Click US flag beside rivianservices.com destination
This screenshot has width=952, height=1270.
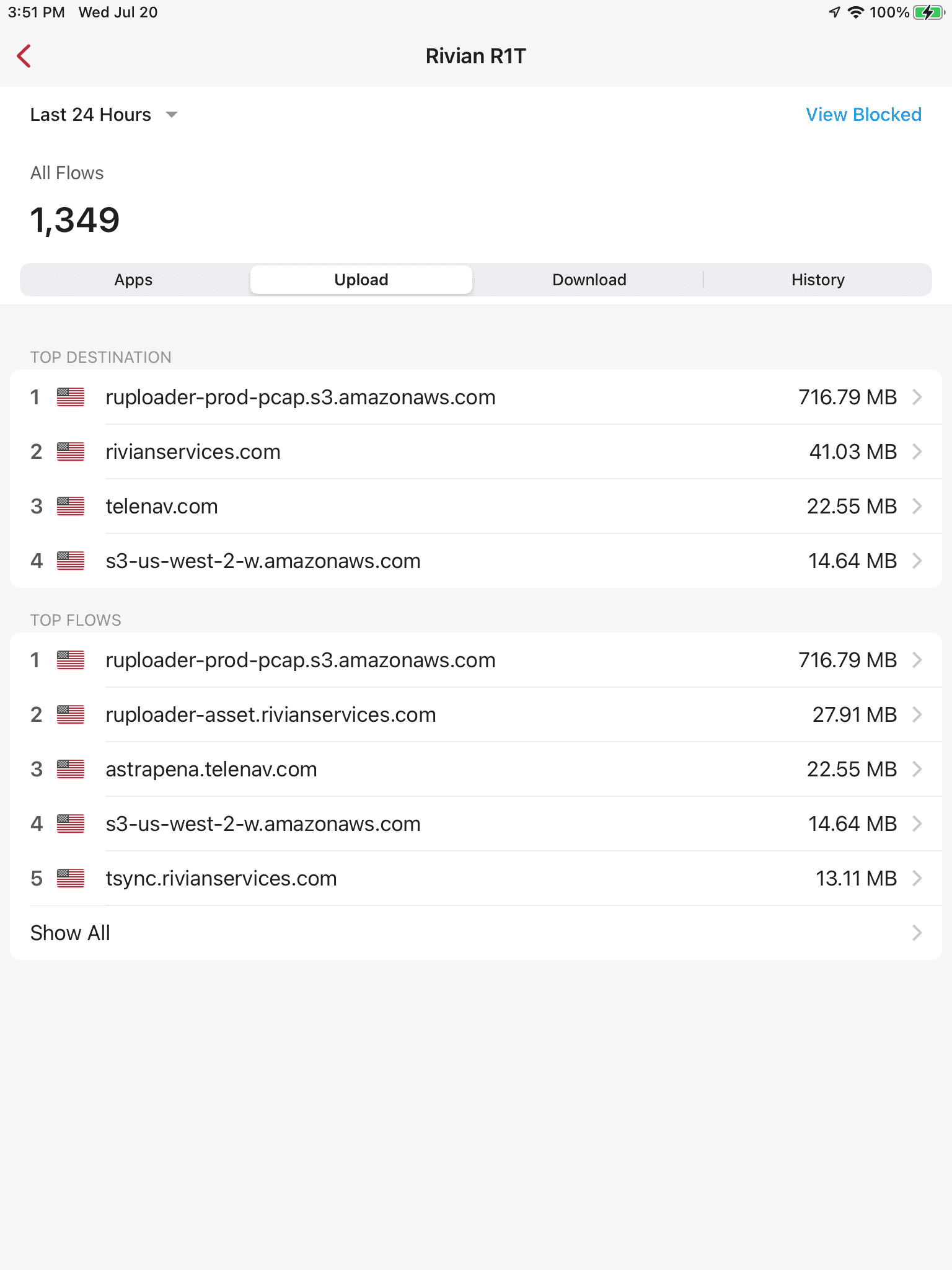coord(71,451)
